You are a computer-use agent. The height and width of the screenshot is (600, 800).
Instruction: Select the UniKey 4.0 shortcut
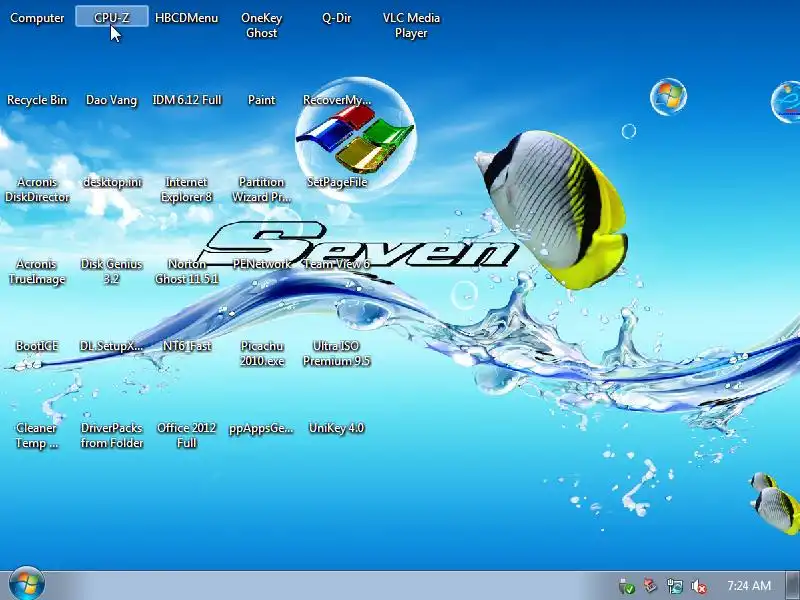point(337,429)
